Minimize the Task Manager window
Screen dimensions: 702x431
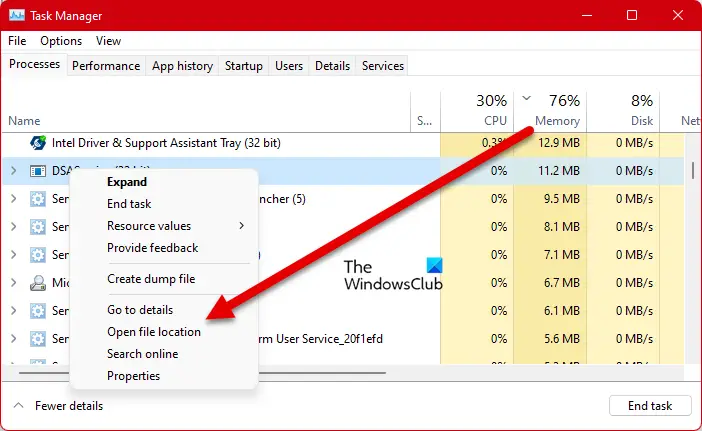[587, 15]
